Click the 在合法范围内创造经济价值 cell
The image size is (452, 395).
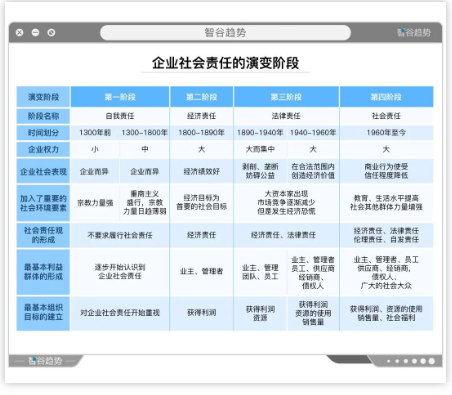313,171
